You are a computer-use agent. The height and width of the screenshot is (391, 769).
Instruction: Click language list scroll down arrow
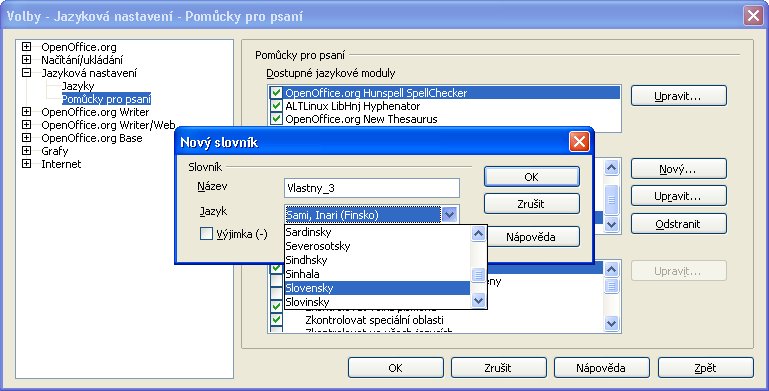click(x=478, y=300)
